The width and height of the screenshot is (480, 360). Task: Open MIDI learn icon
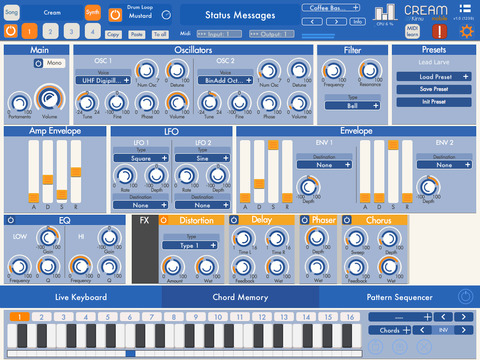[412, 32]
